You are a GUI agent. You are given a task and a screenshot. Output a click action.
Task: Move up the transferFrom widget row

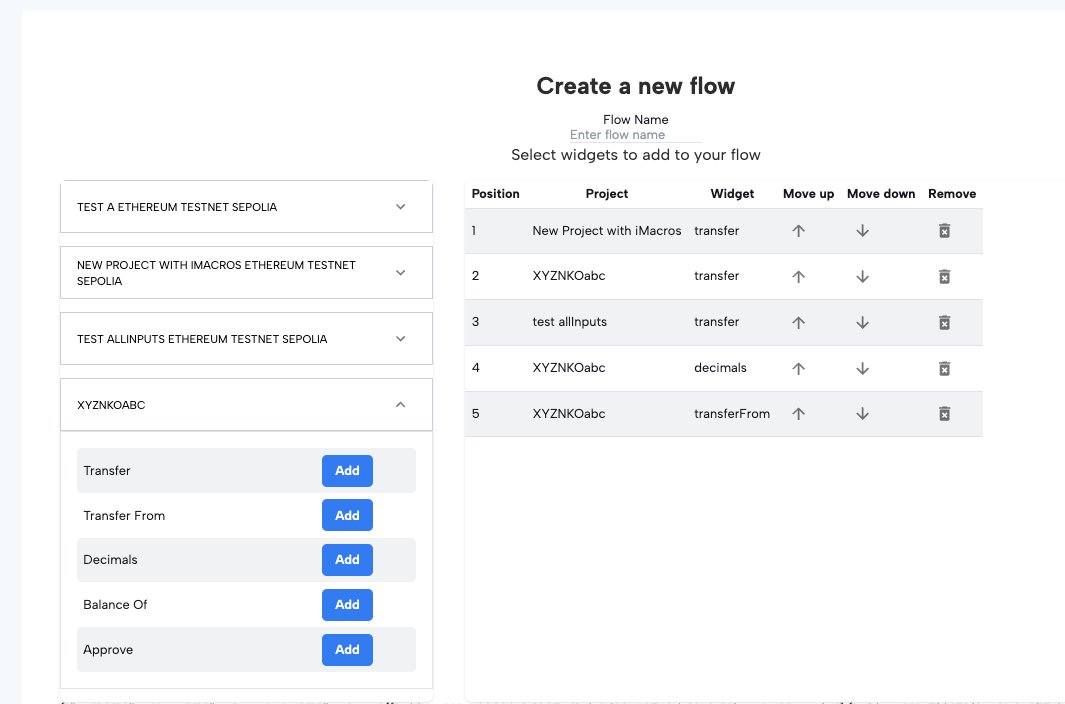798,414
